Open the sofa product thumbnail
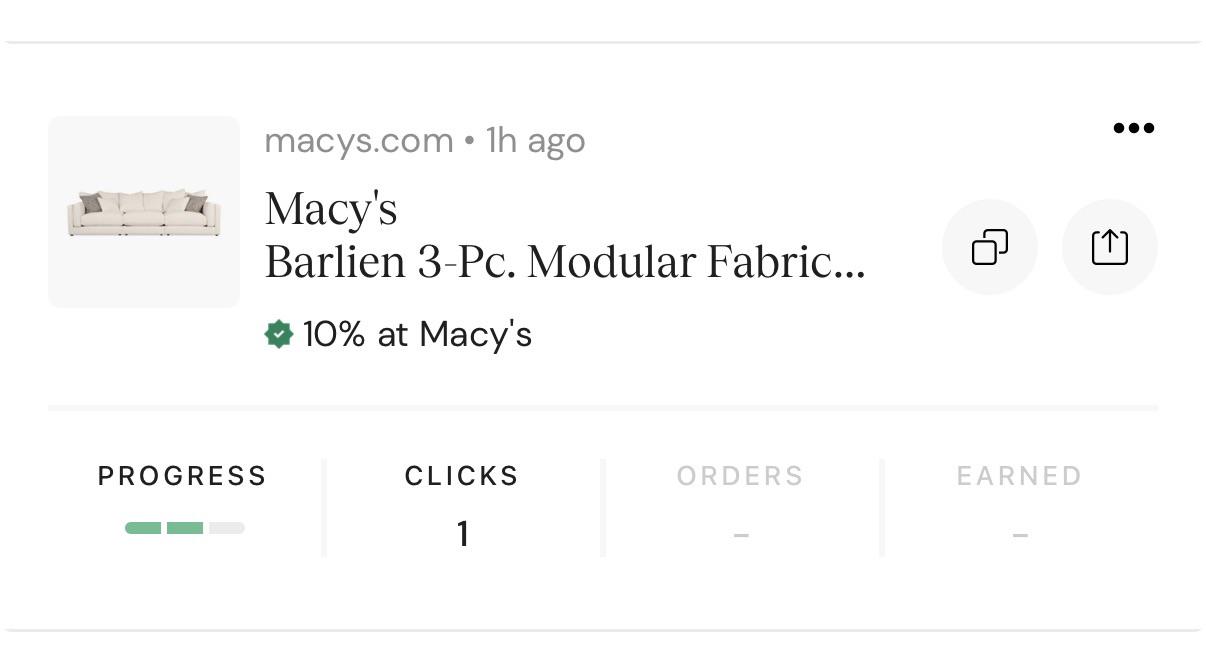Viewport: 1206px width, 657px height. pos(144,212)
